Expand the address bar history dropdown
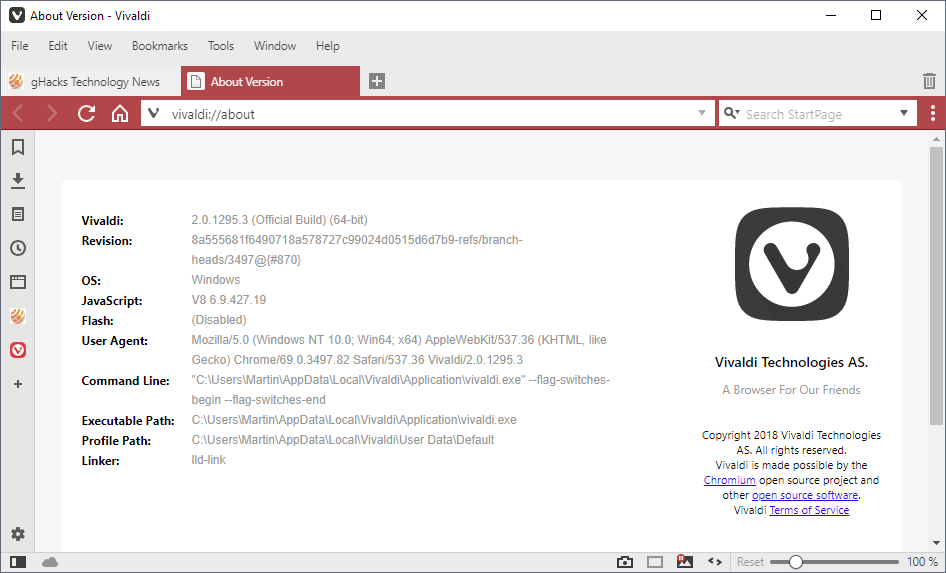Screen dimensions: 946x573 [x=702, y=113]
